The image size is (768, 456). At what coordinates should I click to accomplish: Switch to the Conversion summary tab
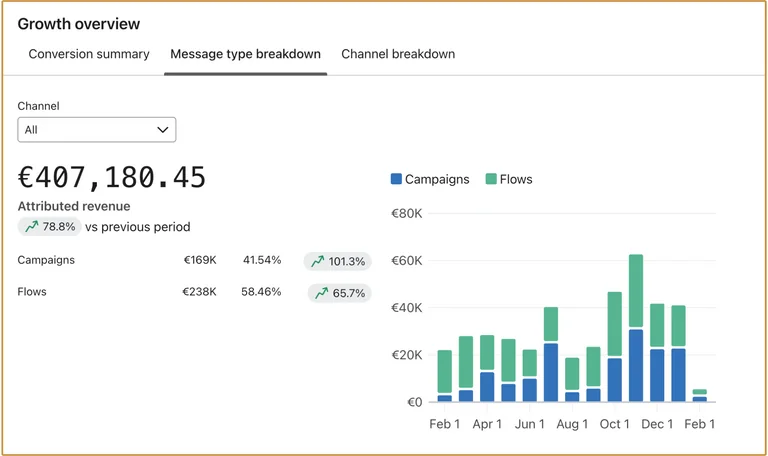tap(89, 54)
